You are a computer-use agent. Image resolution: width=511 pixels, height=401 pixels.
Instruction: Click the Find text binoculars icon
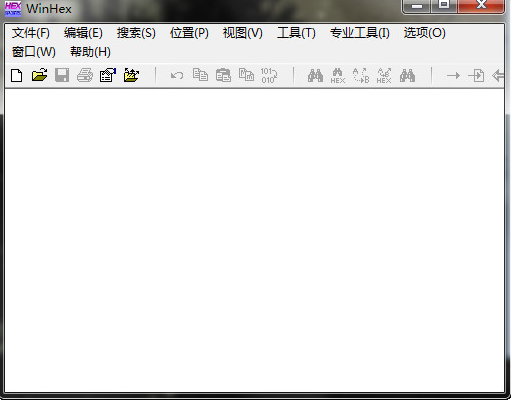pyautogui.click(x=315, y=76)
